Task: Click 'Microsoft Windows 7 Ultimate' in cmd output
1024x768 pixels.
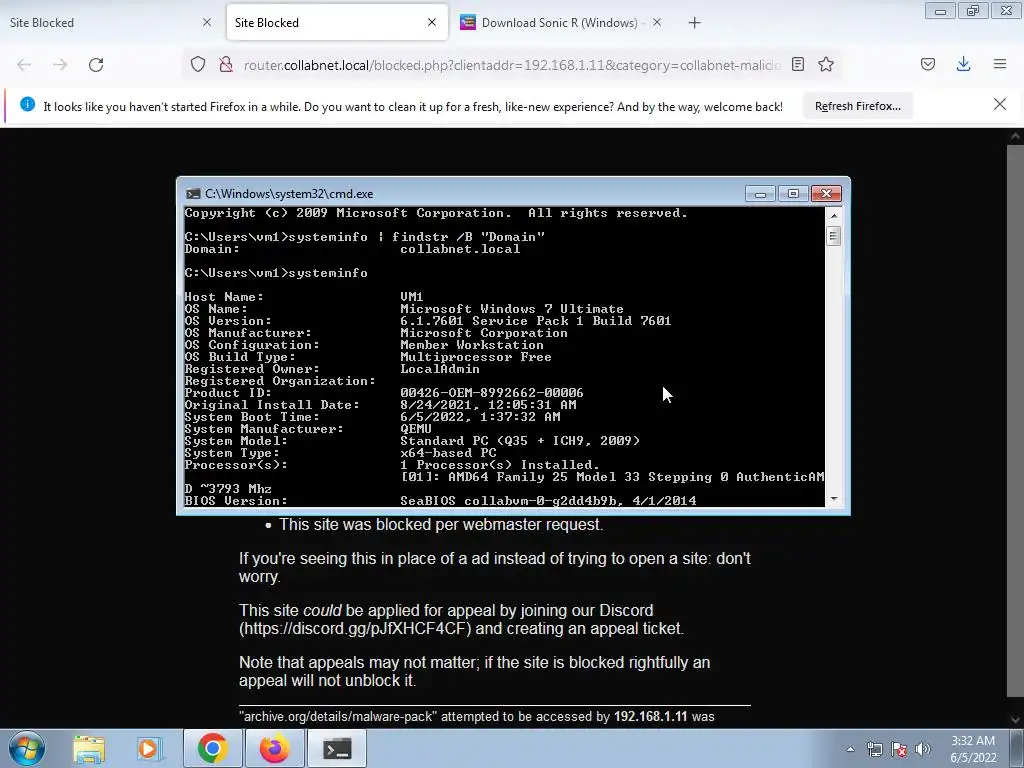Action: click(x=512, y=309)
